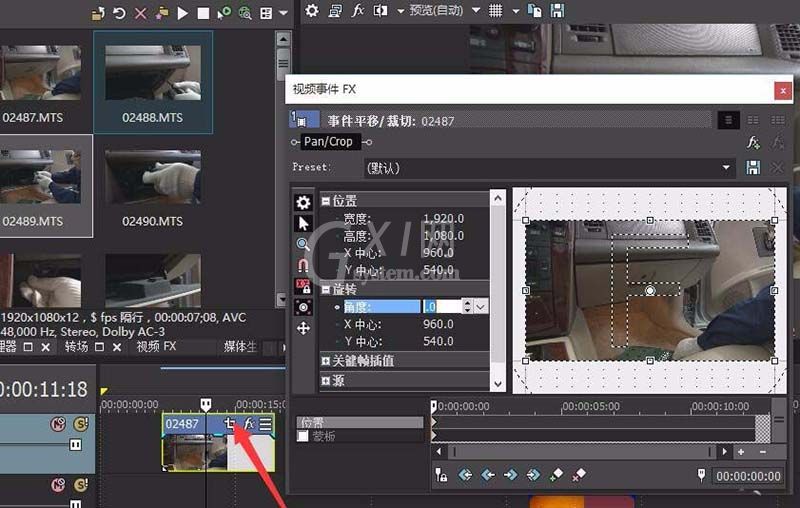Start media preview with play button
This screenshot has width=800, height=508.
182,13
